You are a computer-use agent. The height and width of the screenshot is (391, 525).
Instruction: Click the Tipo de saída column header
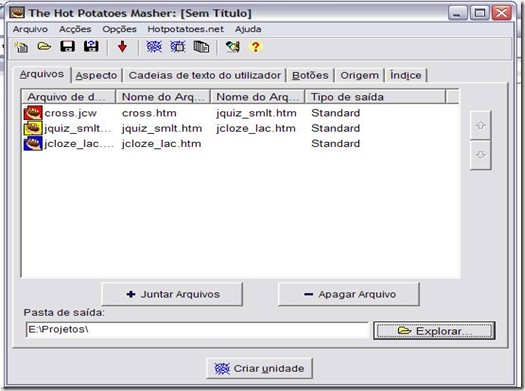pyautogui.click(x=375, y=97)
